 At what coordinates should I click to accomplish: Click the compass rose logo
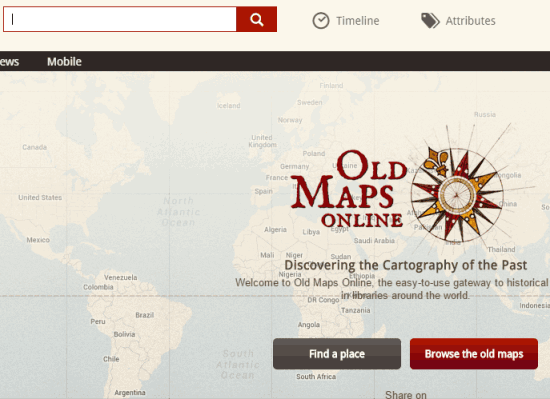(x=457, y=194)
